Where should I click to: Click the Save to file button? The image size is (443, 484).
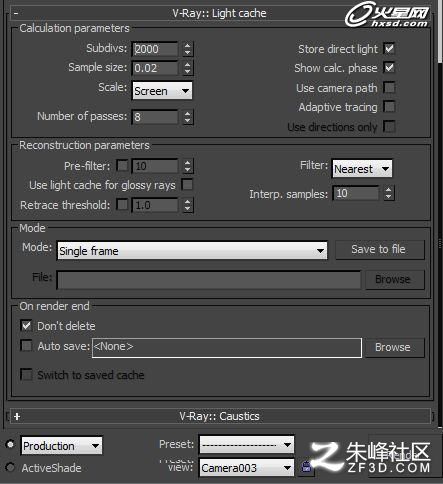point(380,249)
